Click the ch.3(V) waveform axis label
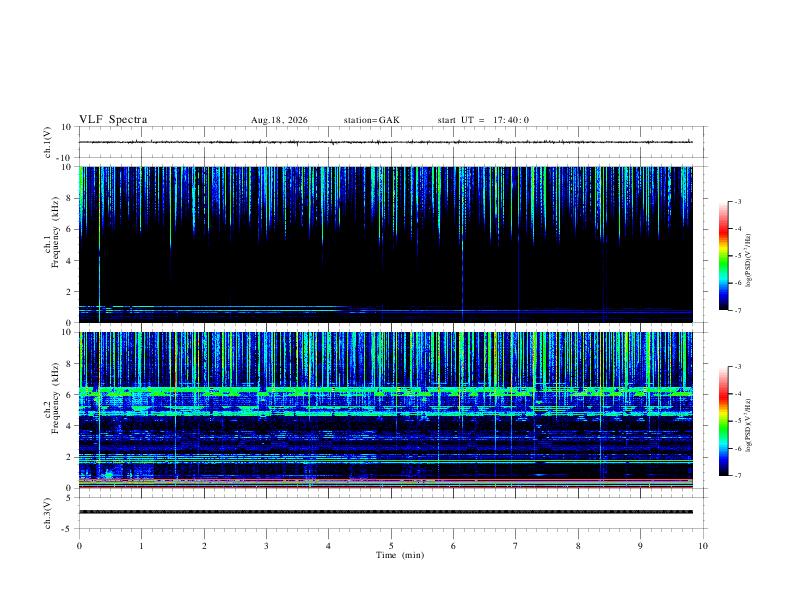This screenshot has height=612, width=792. click(48, 513)
